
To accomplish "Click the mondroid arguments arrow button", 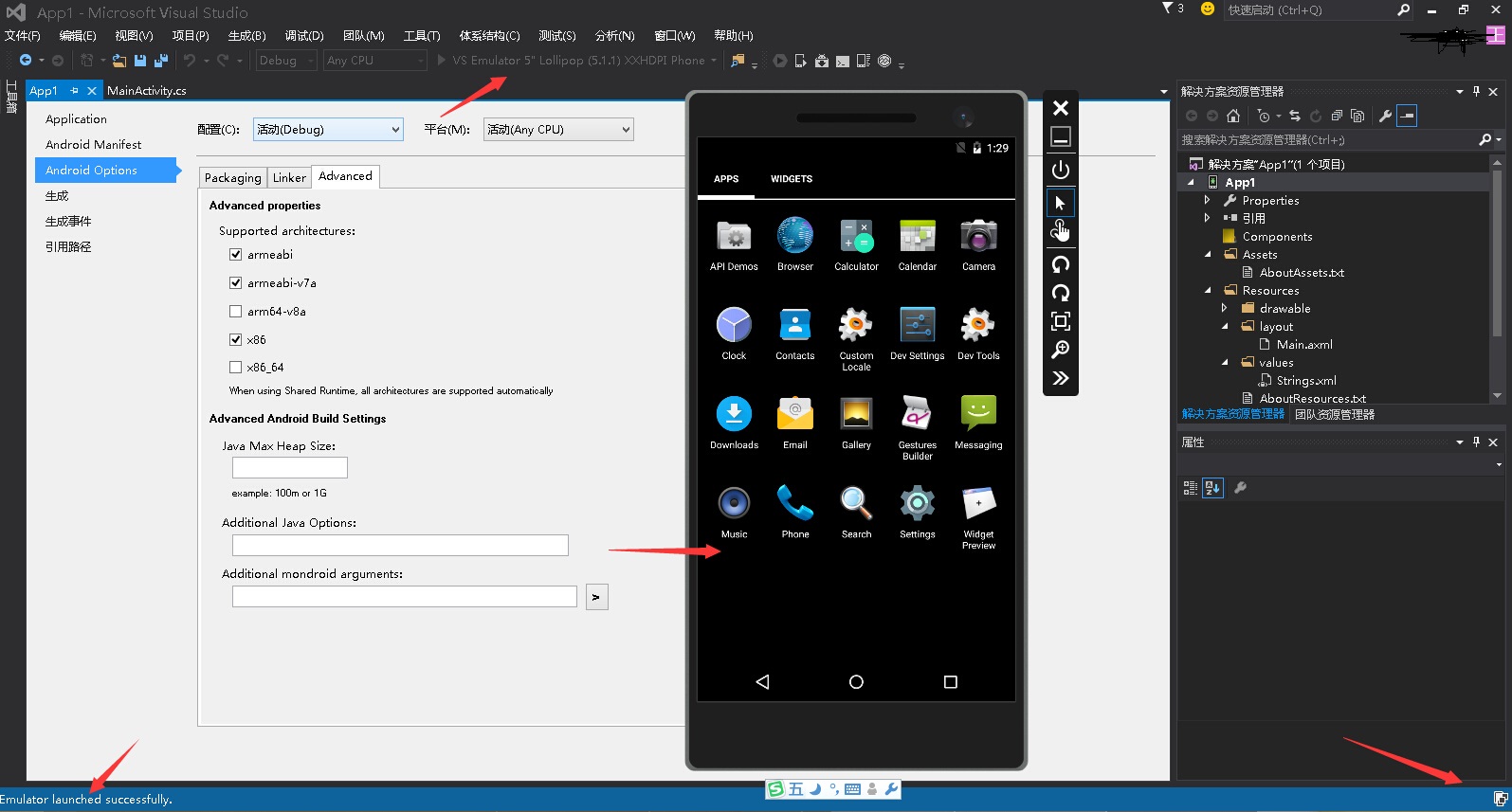I will click(596, 597).
